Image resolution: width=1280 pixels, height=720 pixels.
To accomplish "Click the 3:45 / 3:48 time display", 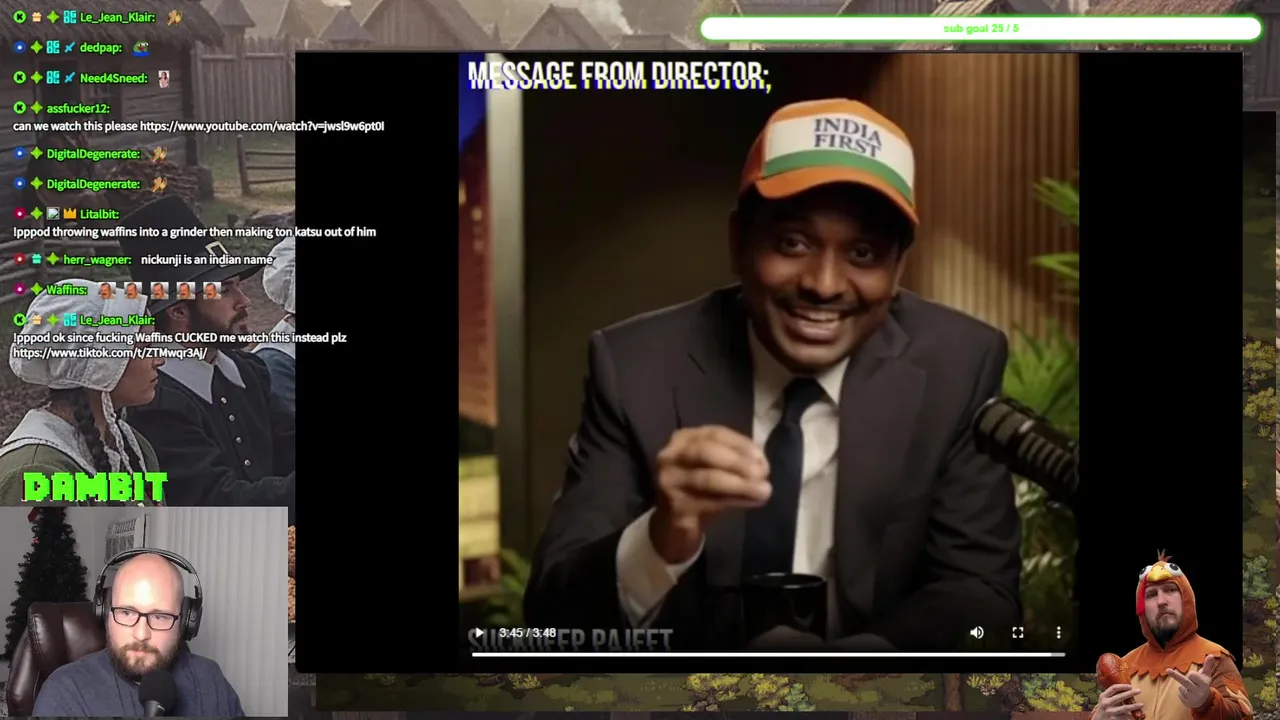I will click(527, 633).
